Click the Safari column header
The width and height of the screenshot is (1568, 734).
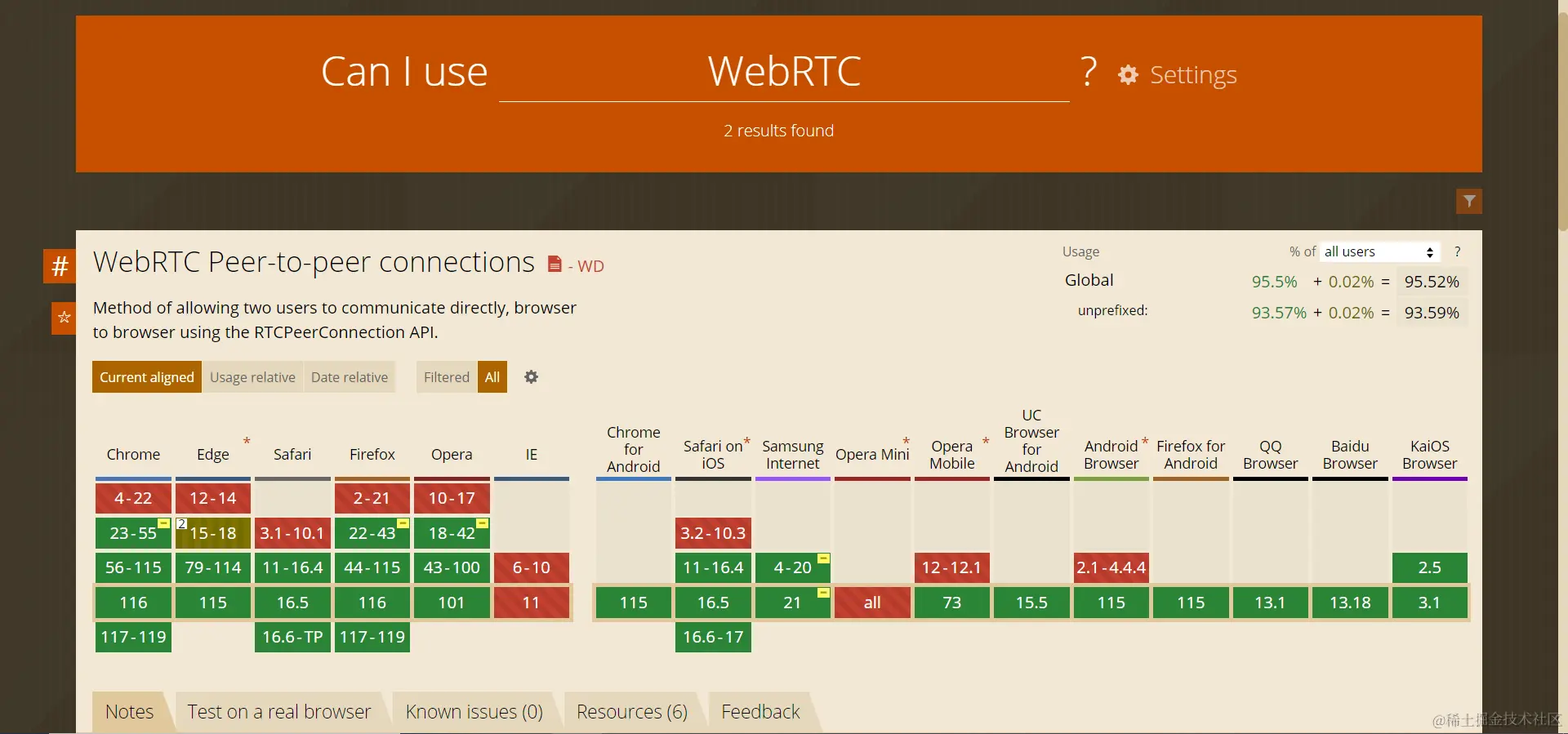click(292, 455)
